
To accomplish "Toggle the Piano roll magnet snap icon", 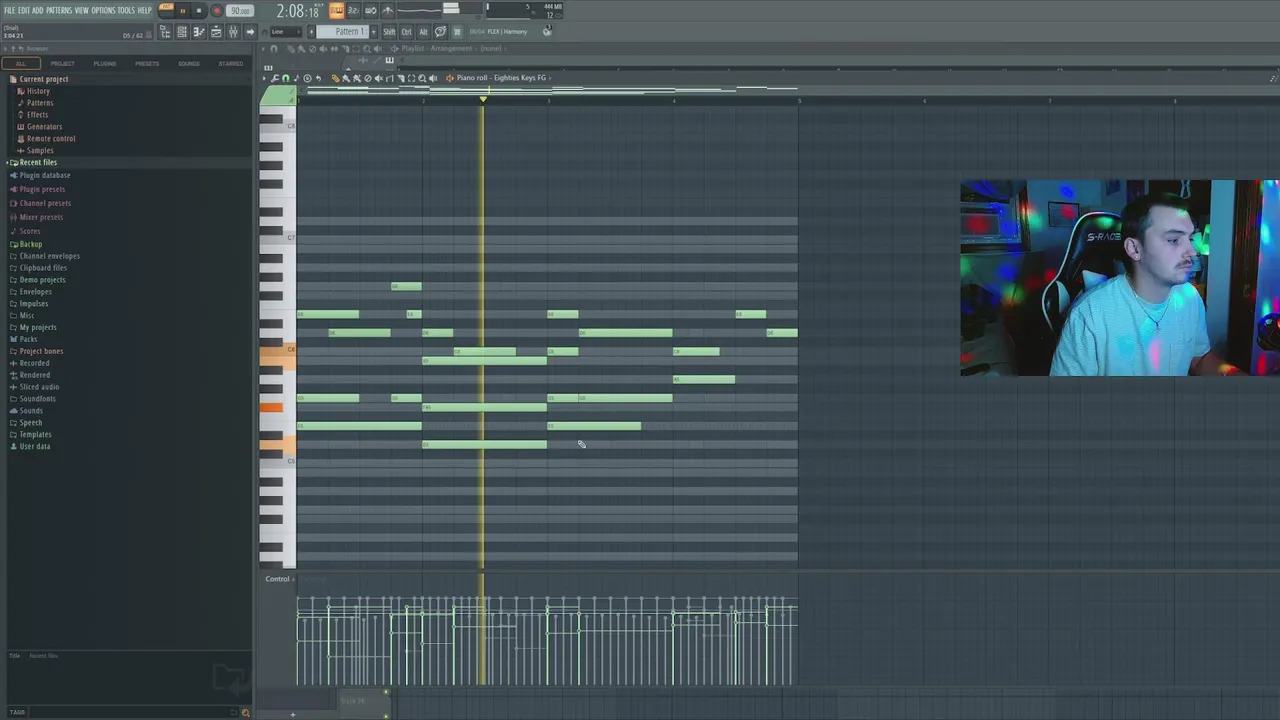I will coord(285,78).
